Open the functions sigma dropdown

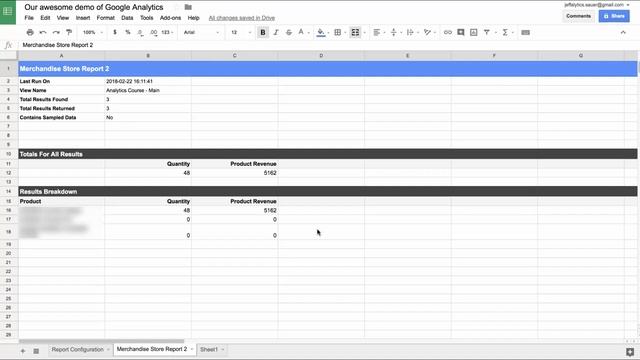click(x=507, y=32)
